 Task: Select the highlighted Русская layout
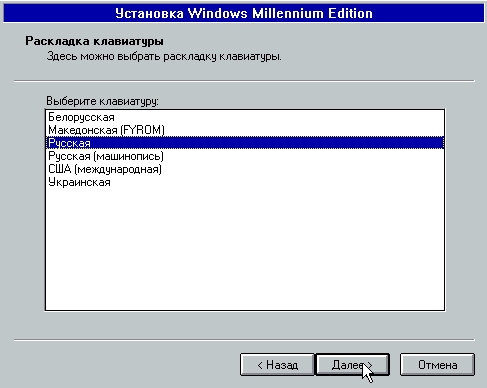[245, 143]
